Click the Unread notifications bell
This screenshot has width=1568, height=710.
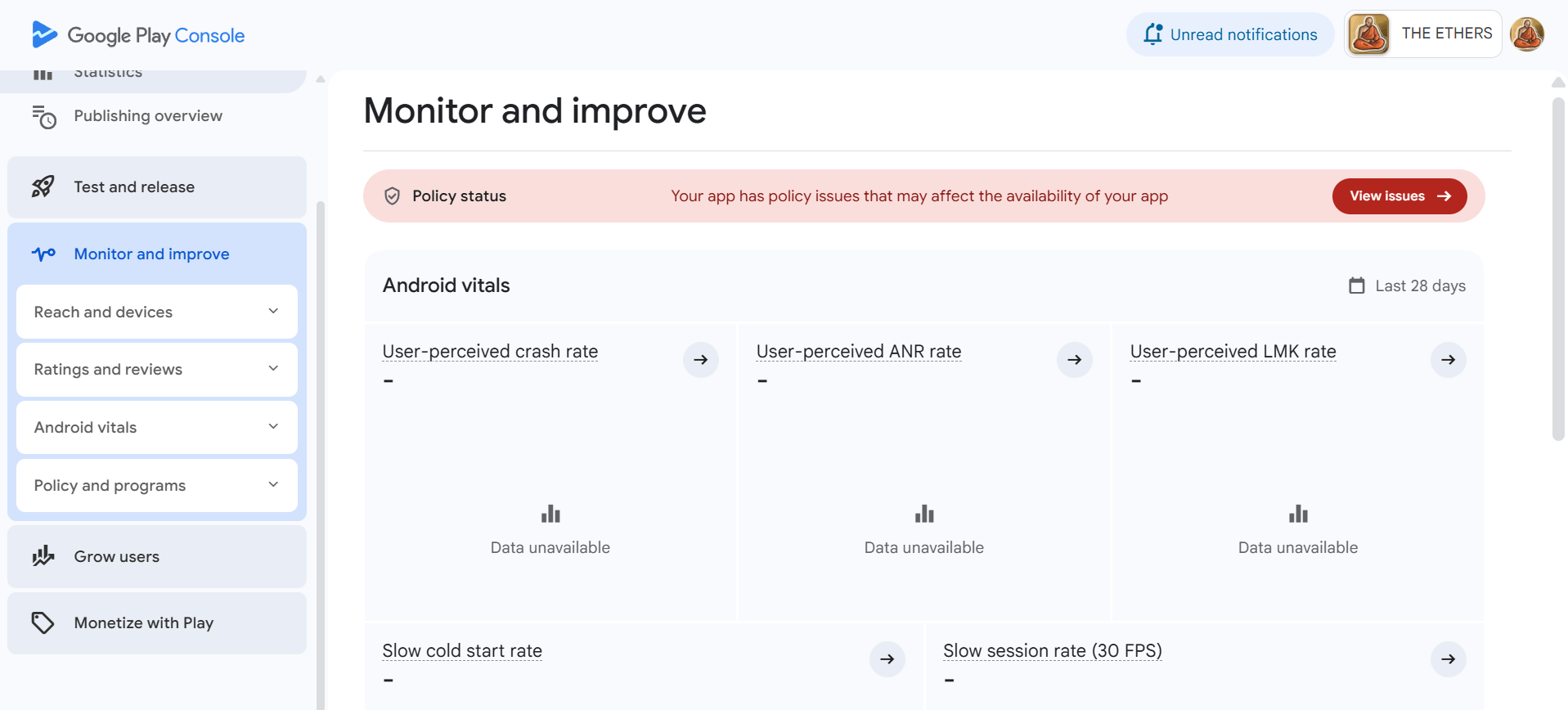tap(1153, 34)
